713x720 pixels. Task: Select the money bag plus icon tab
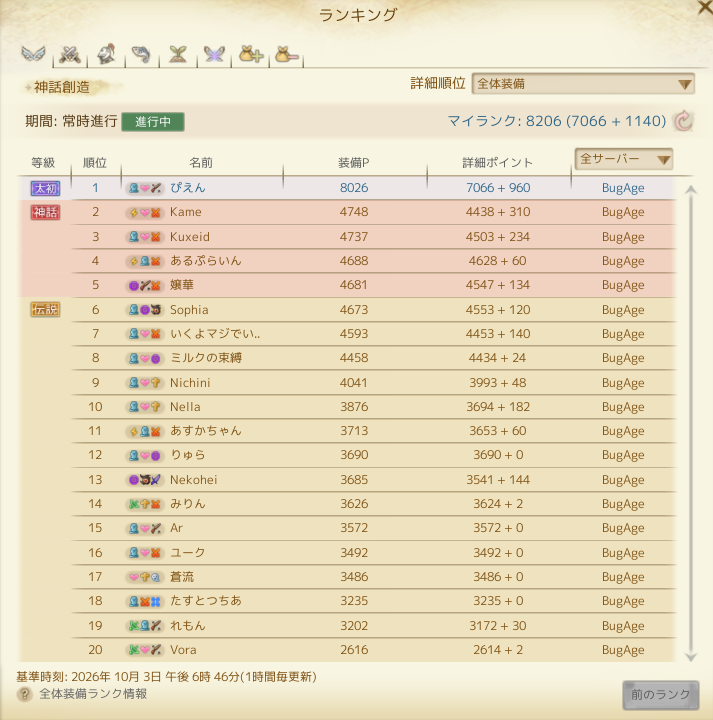tap(251, 55)
